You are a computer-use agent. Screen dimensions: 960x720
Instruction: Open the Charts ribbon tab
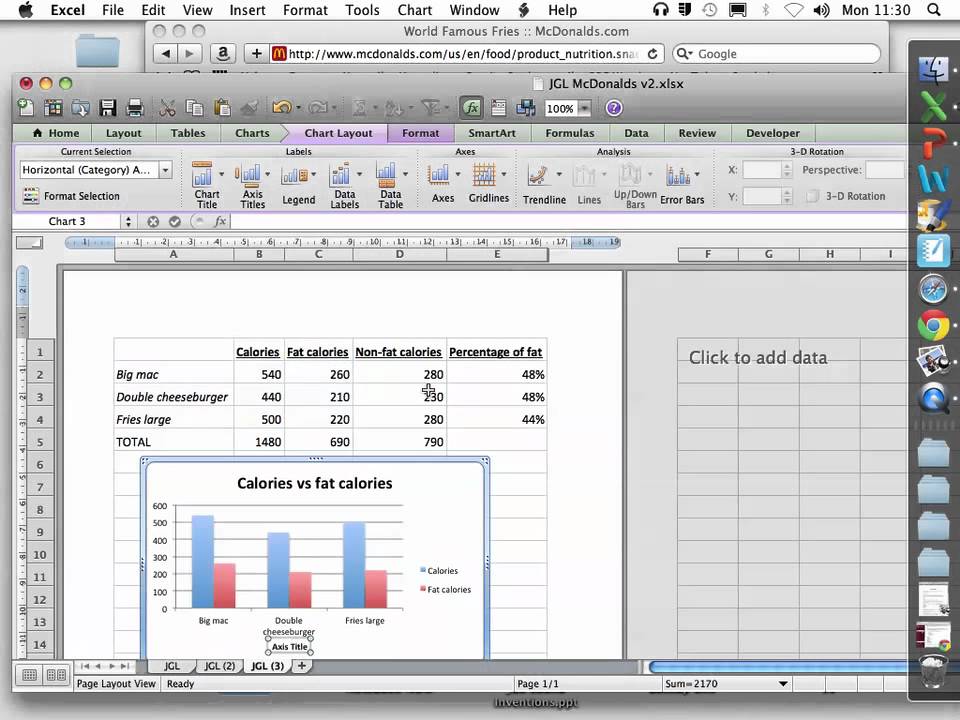click(x=252, y=133)
